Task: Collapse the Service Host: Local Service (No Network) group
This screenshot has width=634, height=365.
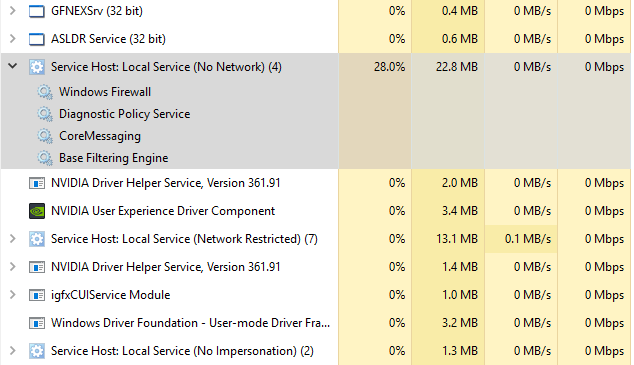Action: (13, 66)
